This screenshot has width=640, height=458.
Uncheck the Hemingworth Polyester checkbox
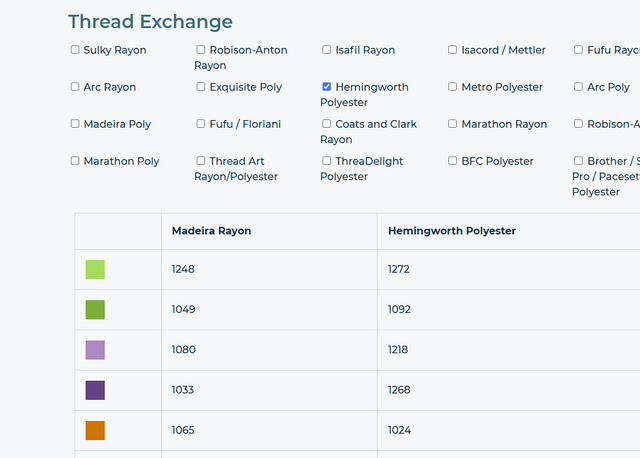point(327,87)
